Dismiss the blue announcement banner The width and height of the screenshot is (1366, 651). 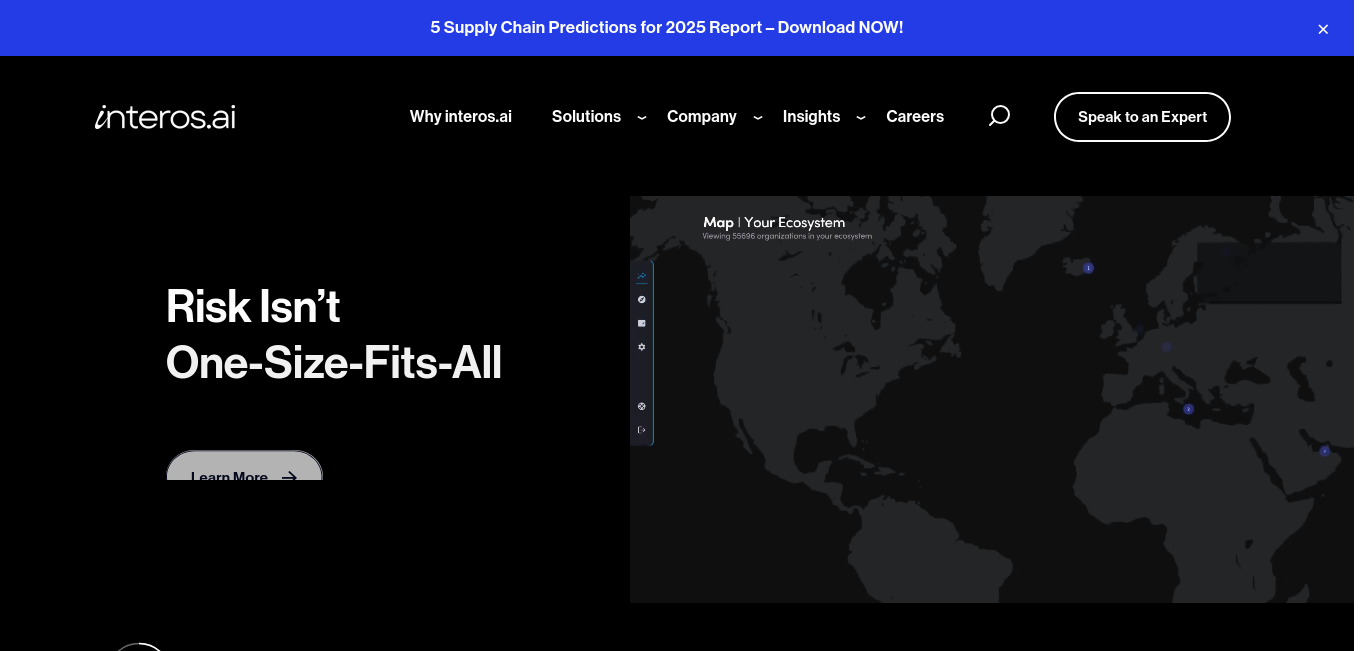(x=1323, y=29)
